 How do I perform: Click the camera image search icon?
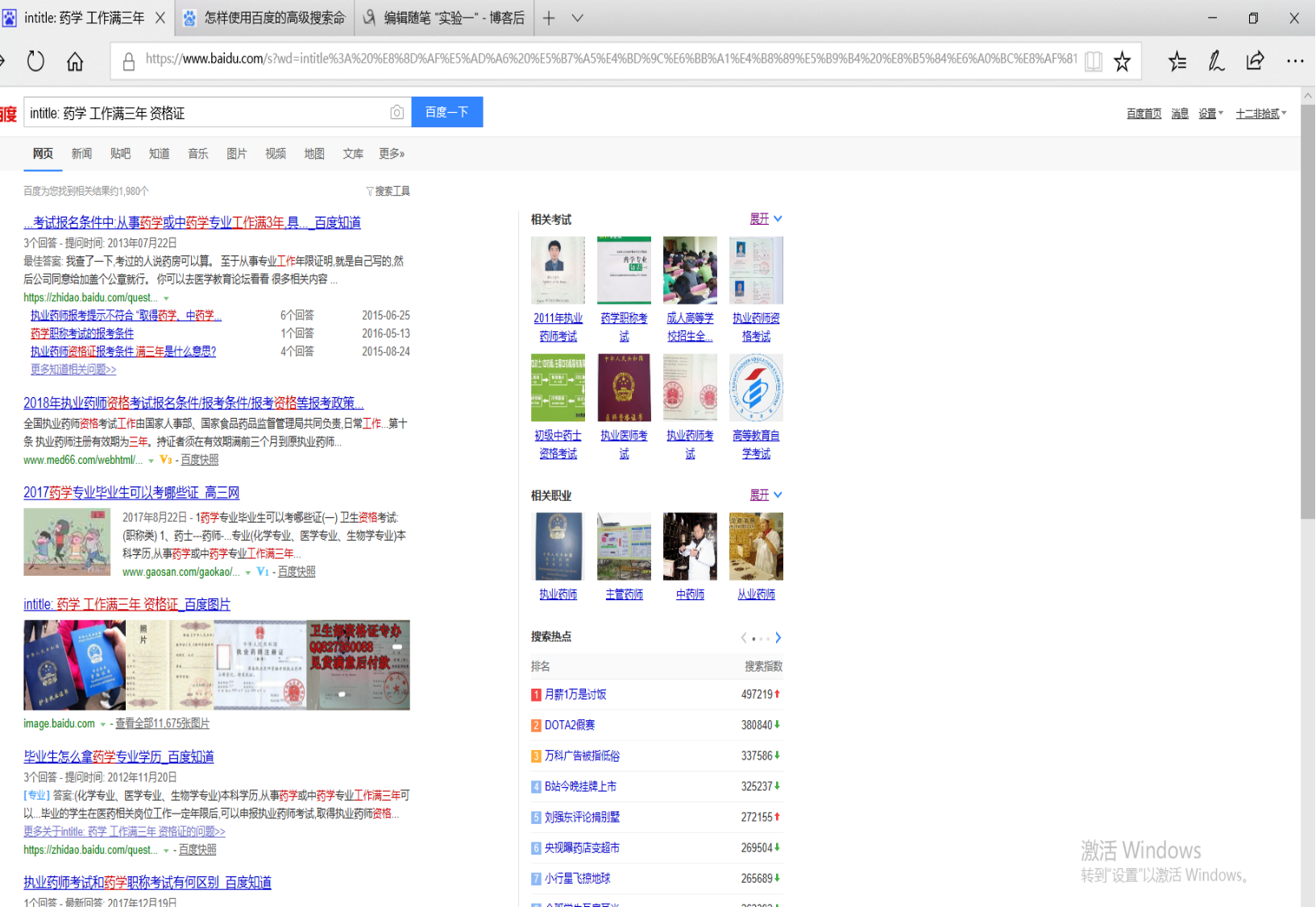pos(396,113)
